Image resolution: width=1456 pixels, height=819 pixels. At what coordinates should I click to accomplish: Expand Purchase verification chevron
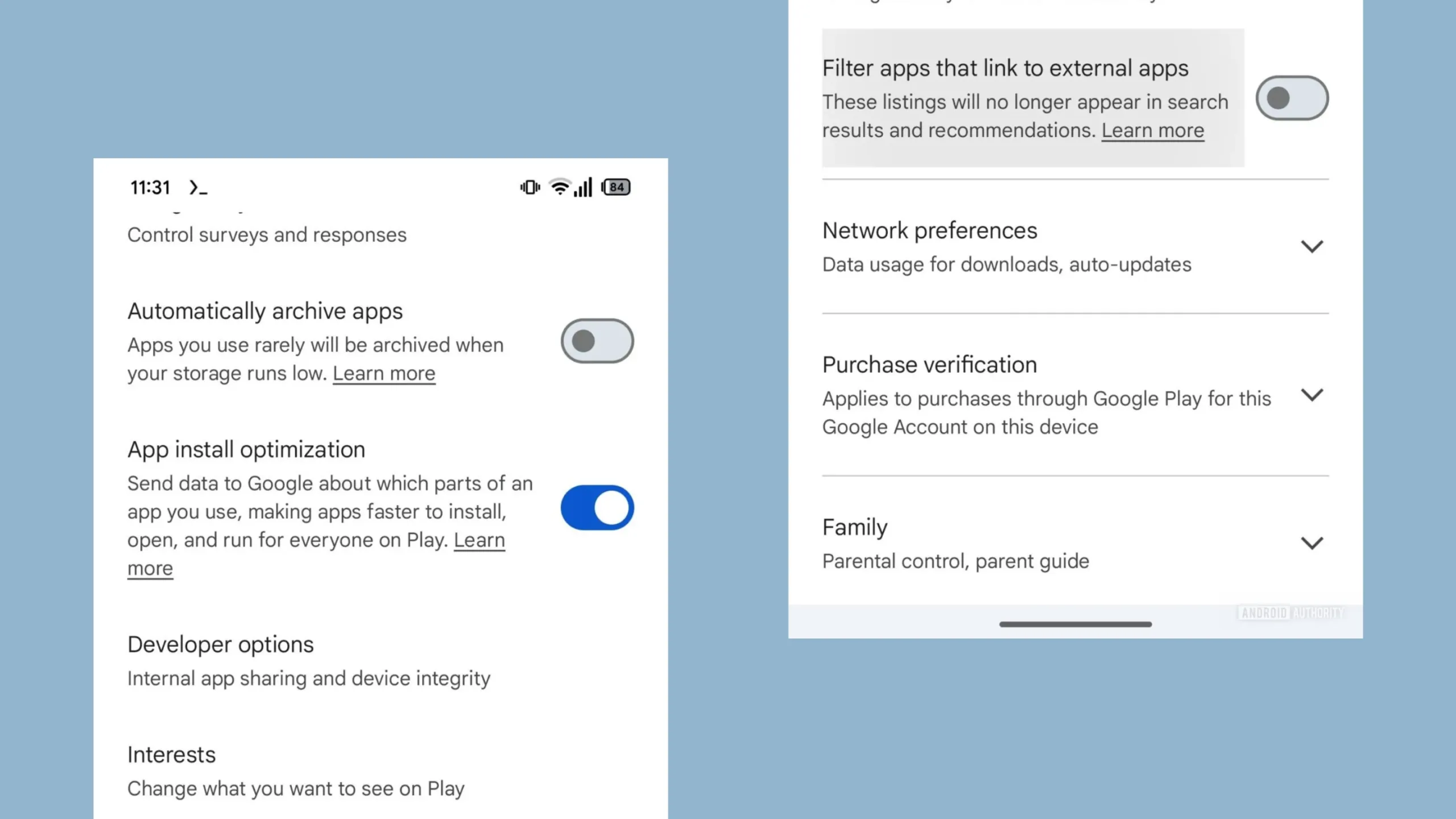(1312, 395)
